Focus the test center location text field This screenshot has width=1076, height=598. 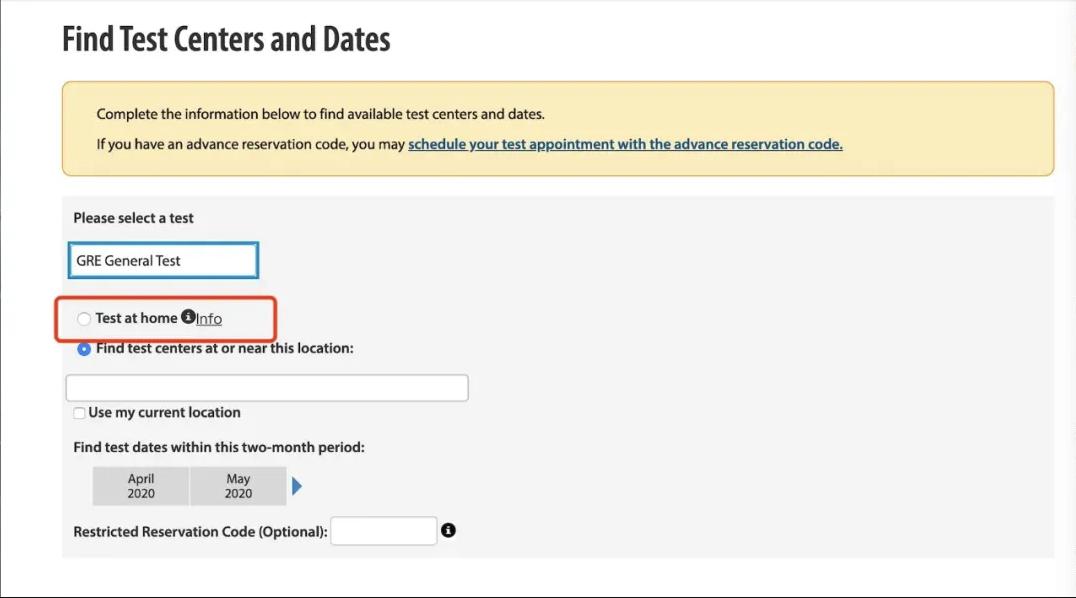point(267,388)
